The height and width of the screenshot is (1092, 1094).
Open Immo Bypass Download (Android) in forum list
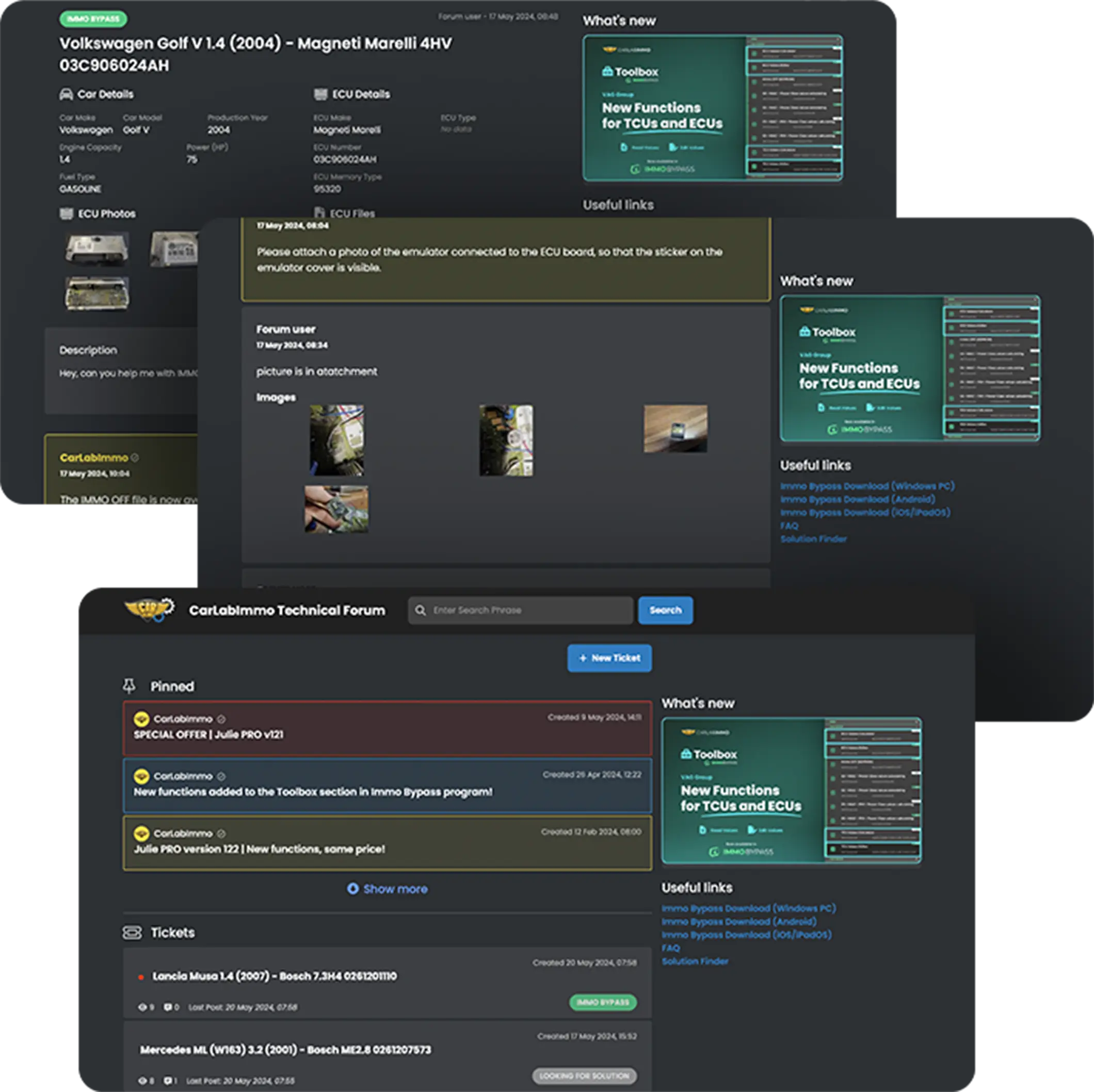pos(739,922)
